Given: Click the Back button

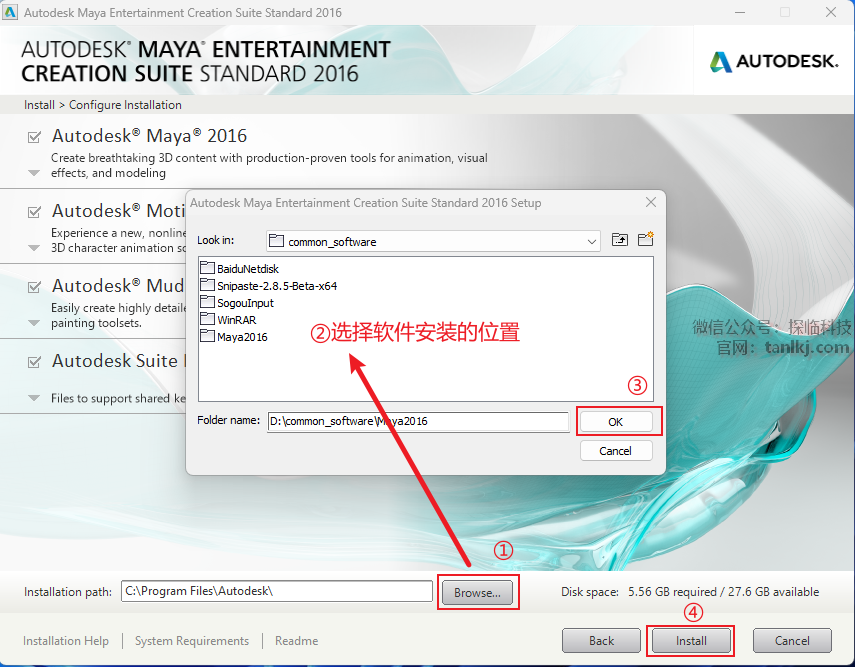Looking at the screenshot, I should pos(601,641).
